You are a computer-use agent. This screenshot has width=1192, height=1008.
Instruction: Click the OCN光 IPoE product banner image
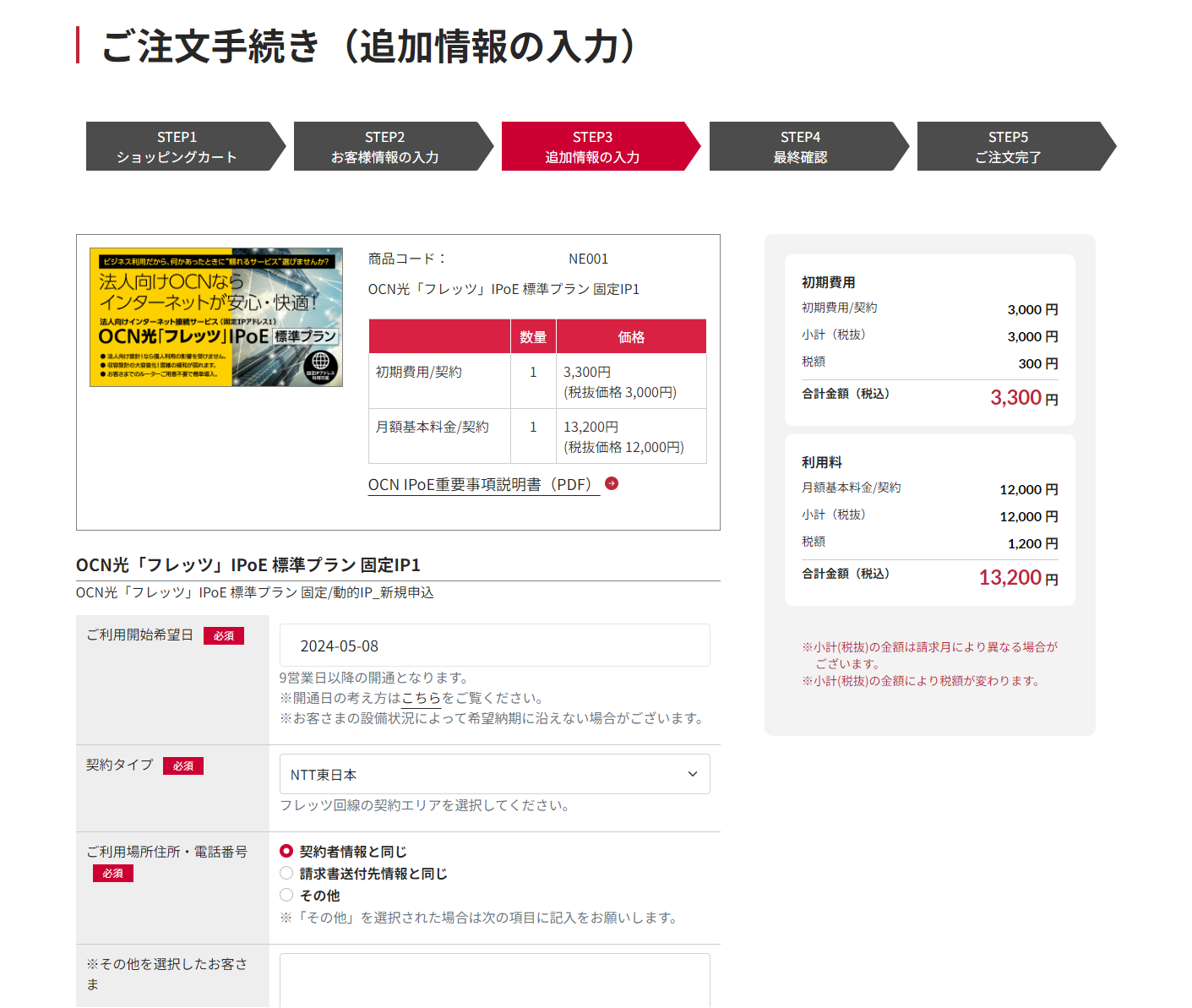(x=216, y=317)
